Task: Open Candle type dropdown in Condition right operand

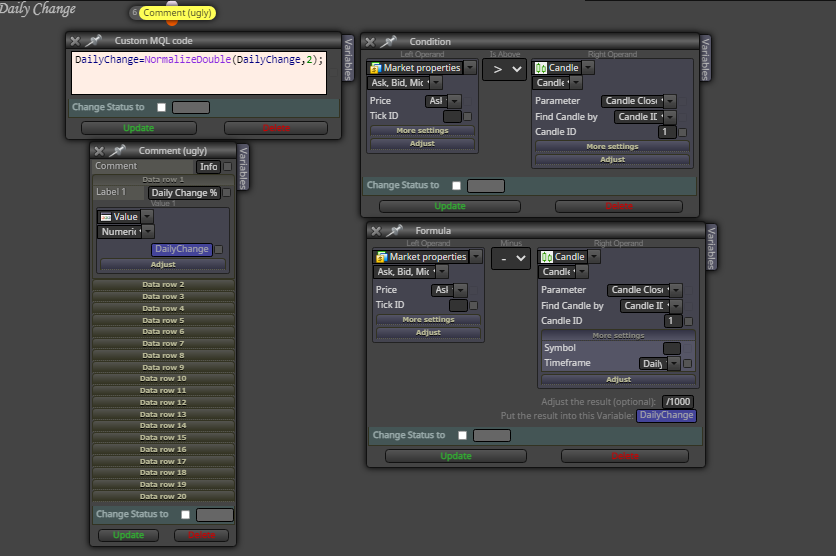Action: coord(588,68)
